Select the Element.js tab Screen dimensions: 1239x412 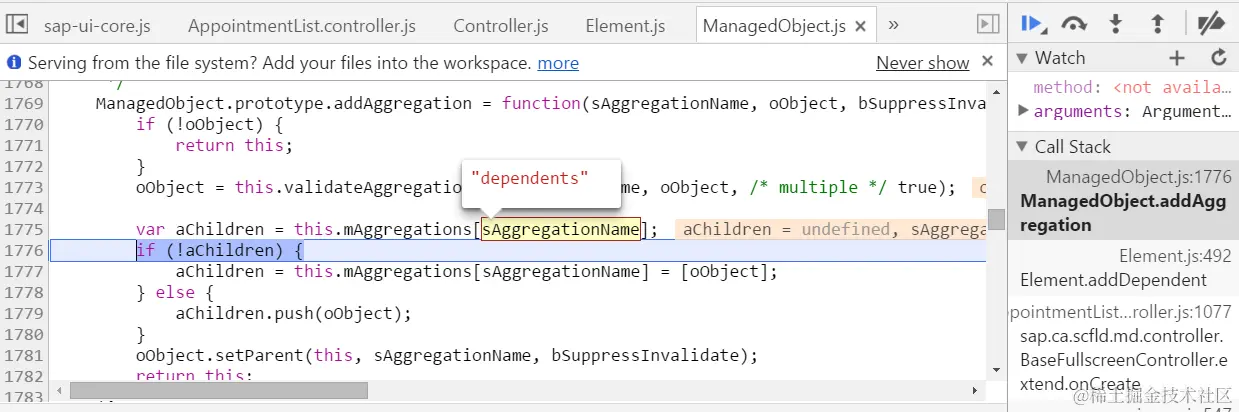click(x=626, y=26)
